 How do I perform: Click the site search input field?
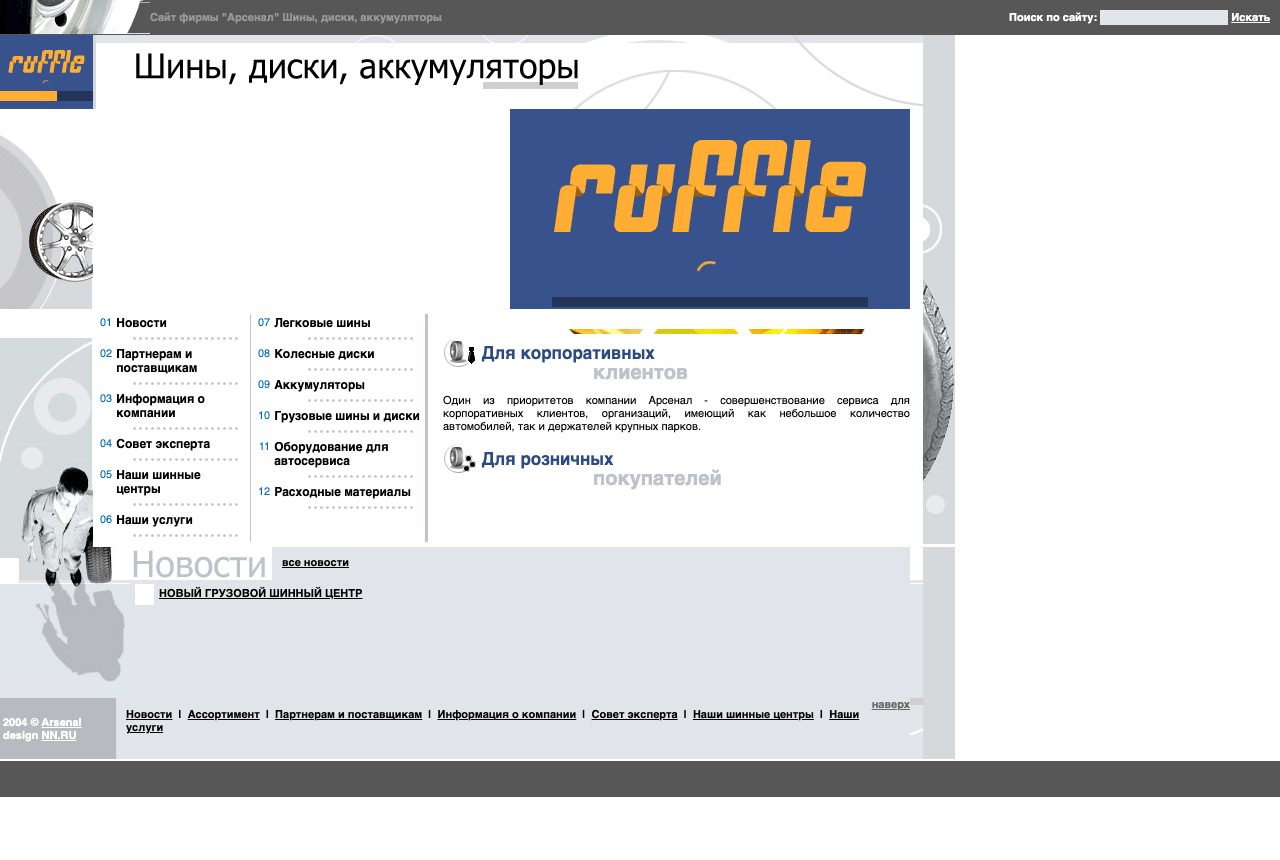click(1163, 17)
